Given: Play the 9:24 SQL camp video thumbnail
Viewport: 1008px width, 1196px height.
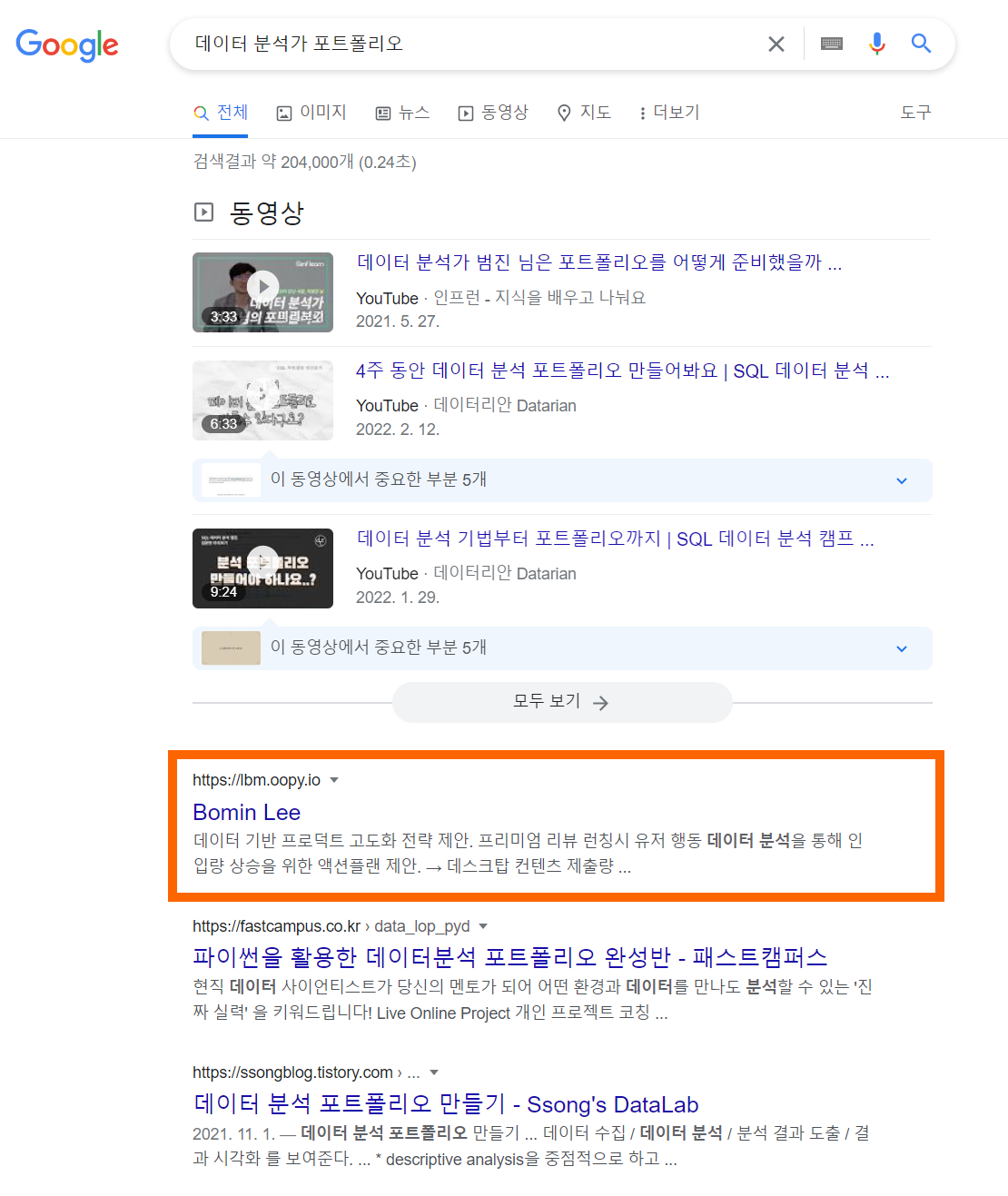Looking at the screenshot, I should (262, 568).
